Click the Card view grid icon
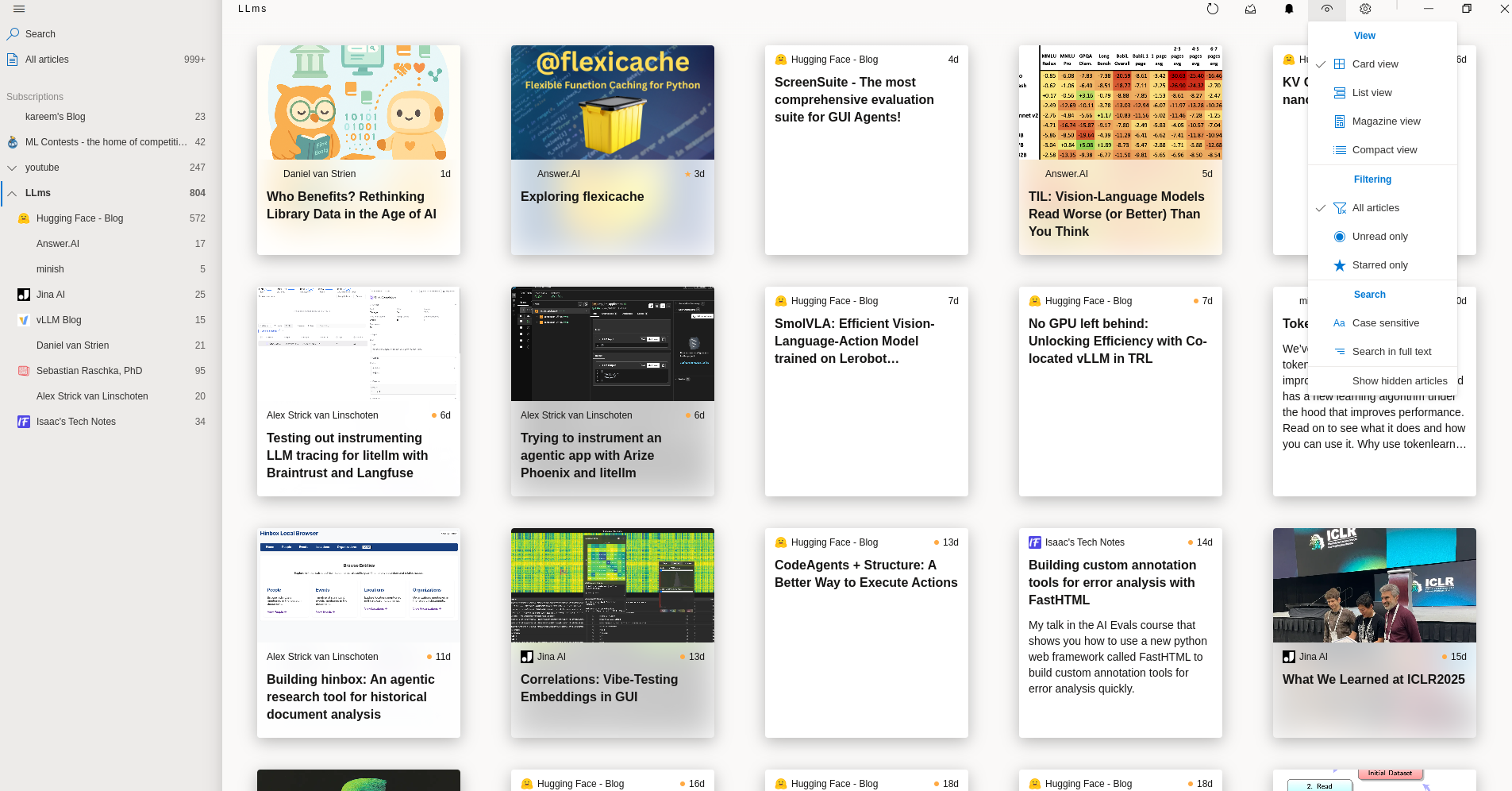Viewport: 1512px width, 791px height. pos(1340,64)
